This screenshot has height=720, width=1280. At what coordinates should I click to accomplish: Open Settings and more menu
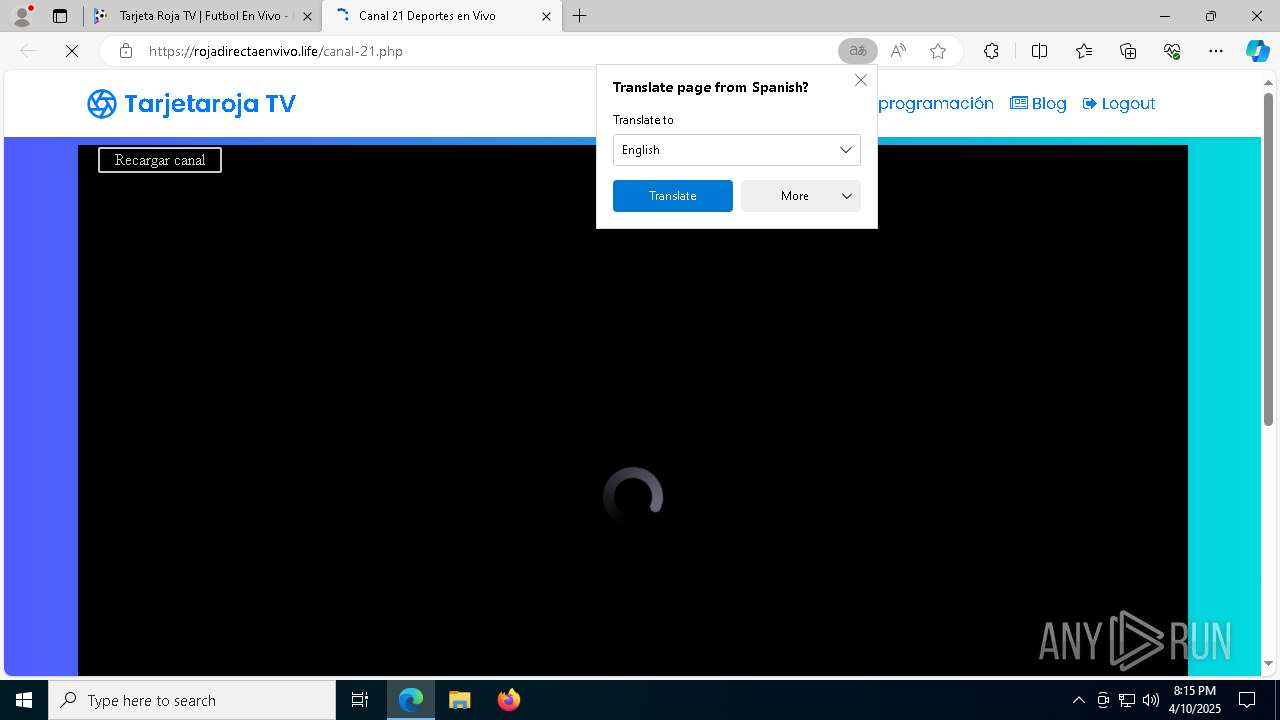(x=1216, y=51)
